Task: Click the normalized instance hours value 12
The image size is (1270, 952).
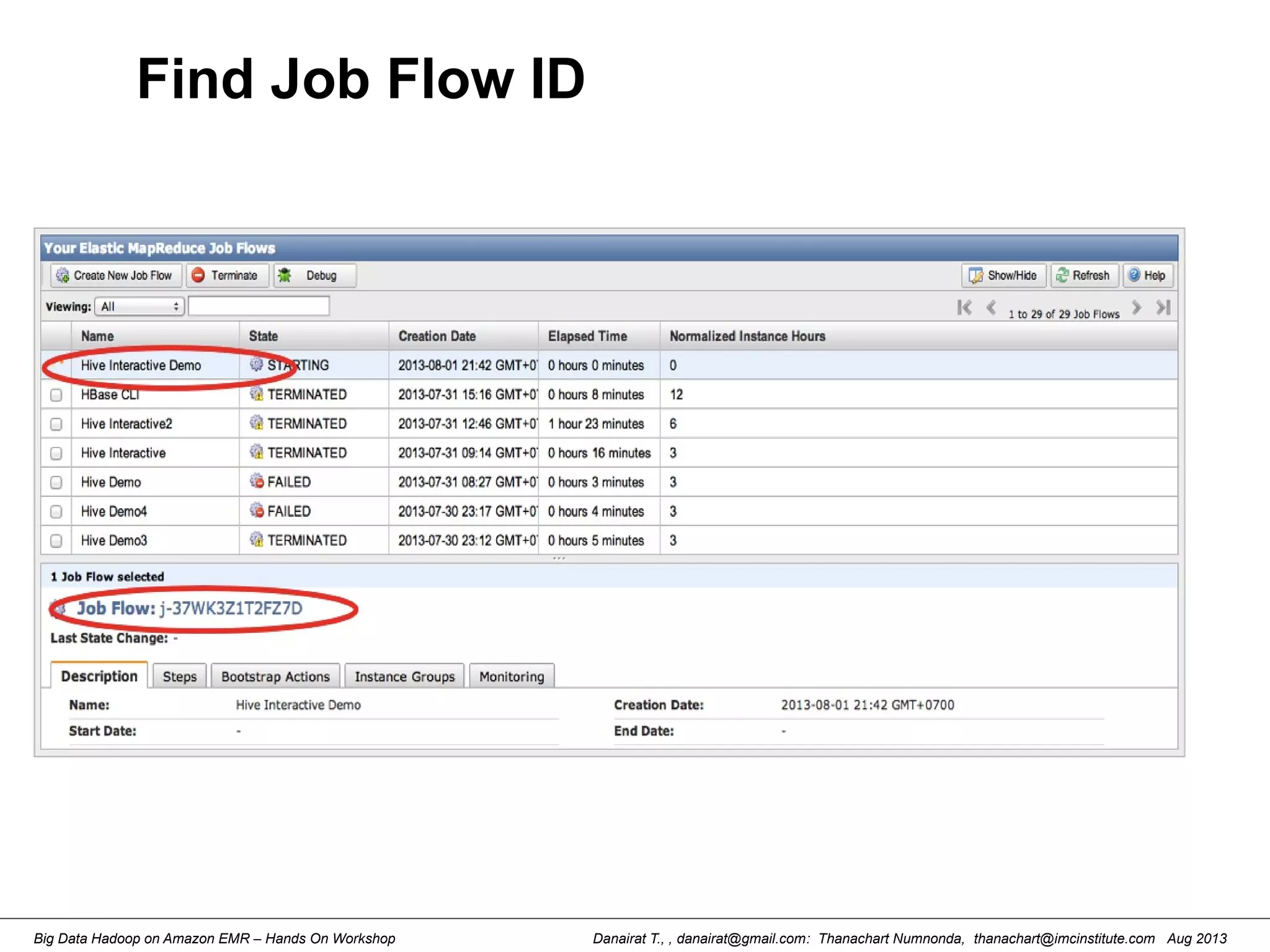Action: 676,394
